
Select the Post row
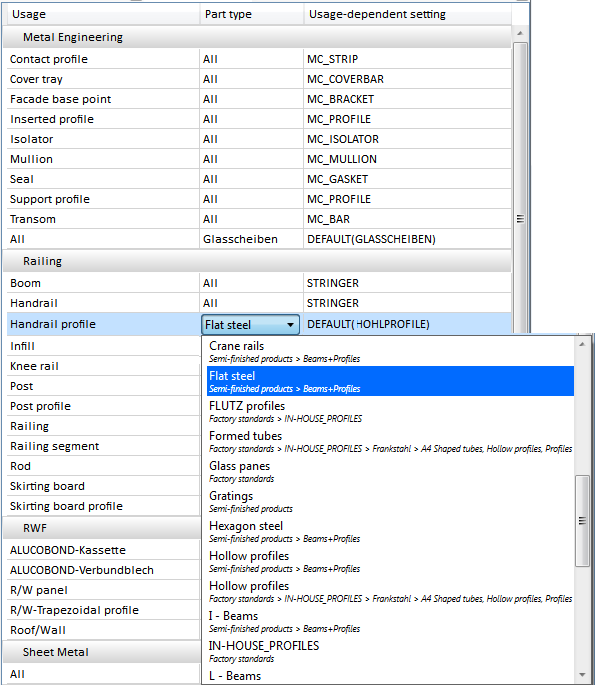[103, 386]
